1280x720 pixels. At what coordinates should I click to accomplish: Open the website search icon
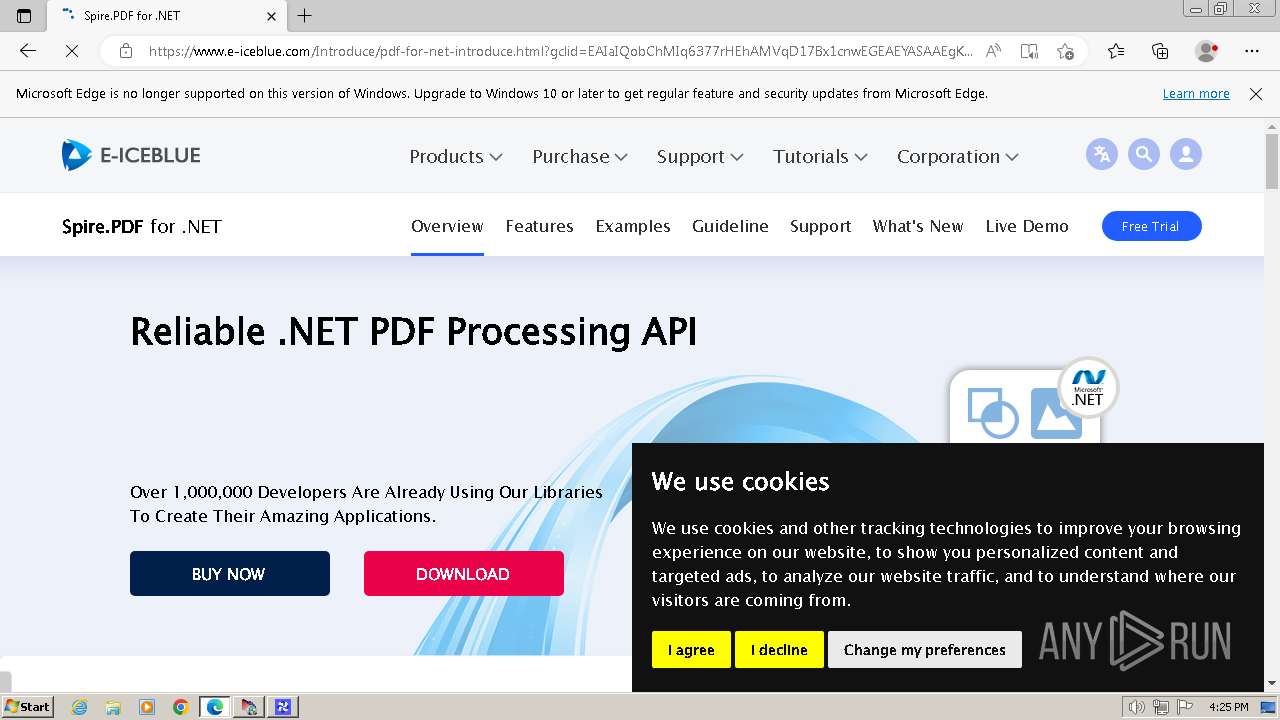[1144, 154]
